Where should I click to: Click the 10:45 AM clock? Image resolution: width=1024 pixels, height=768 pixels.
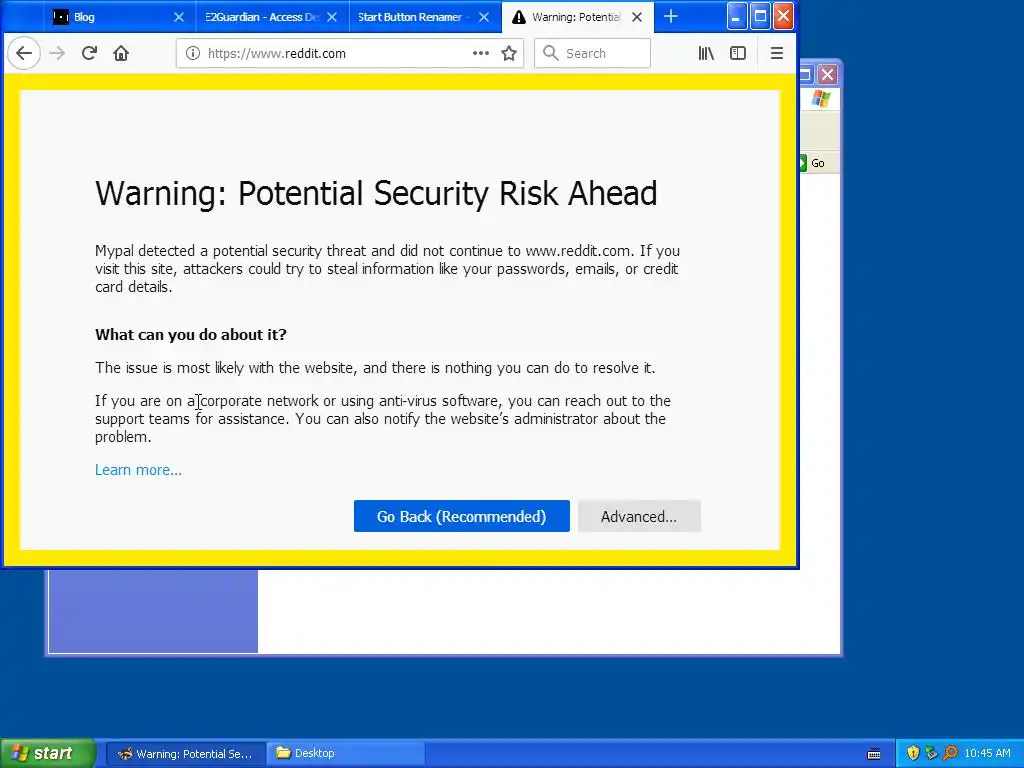987,754
